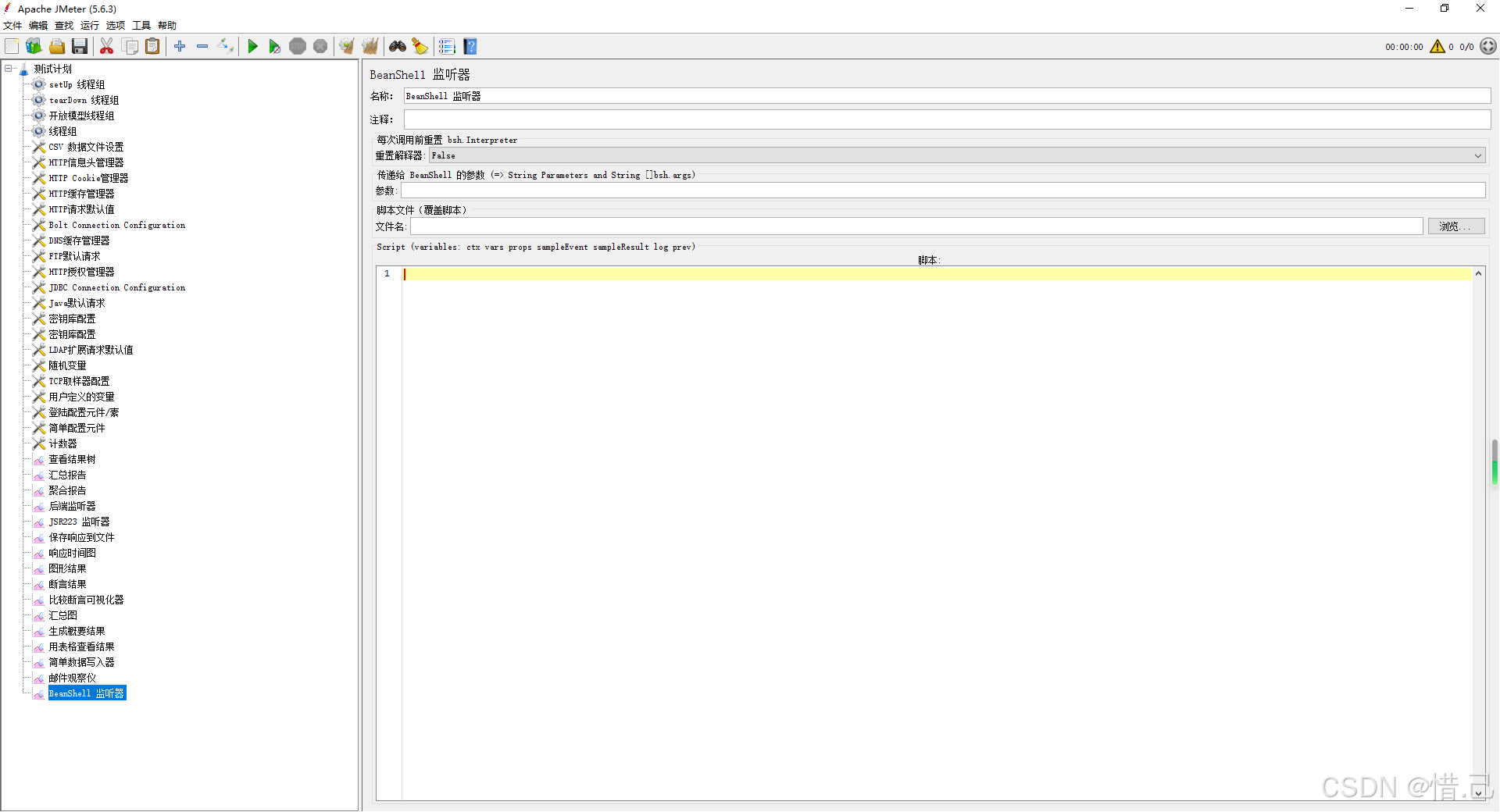Select BeanShell 监听器 tree node

tap(87, 693)
